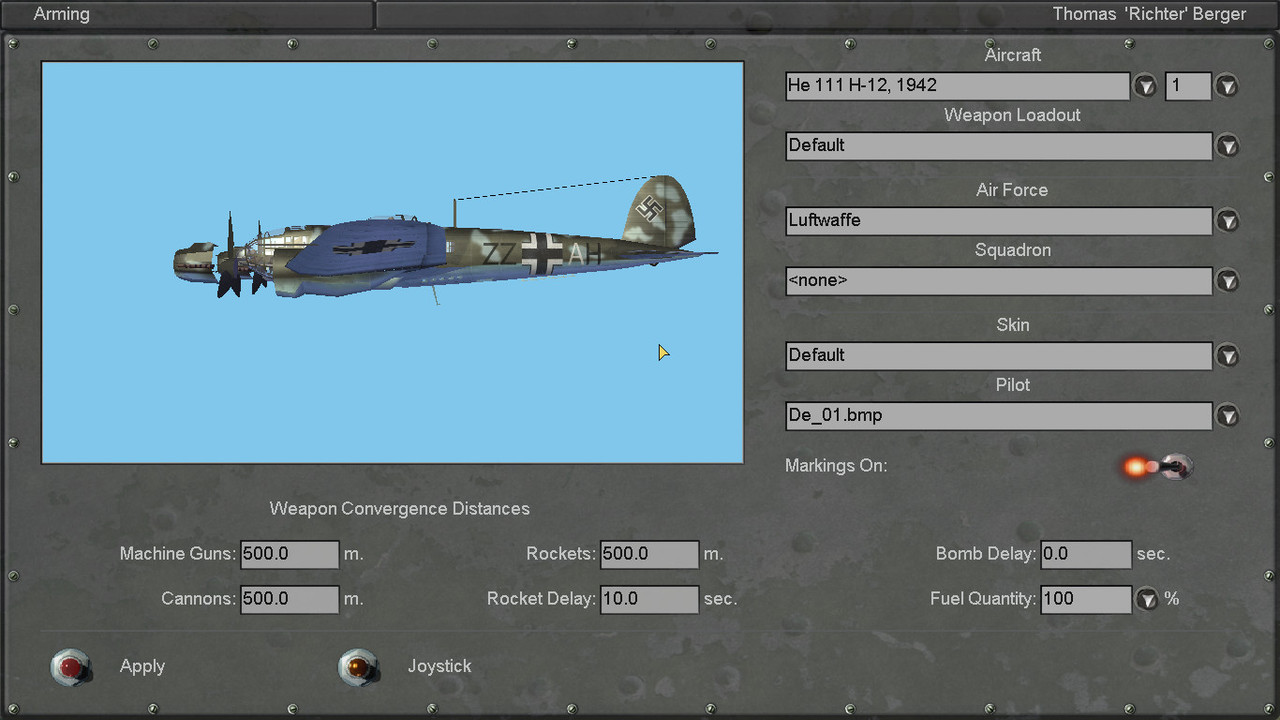Click the Default skin field

tap(998, 356)
